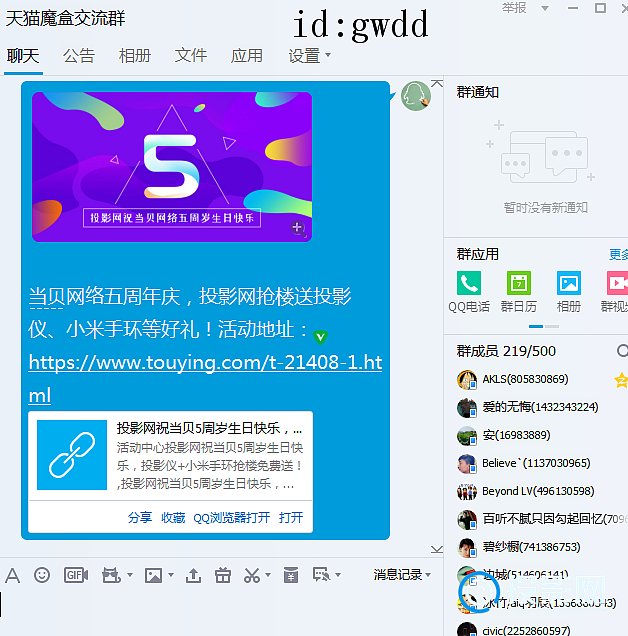
Task: Click the upload file icon
Action: [194, 575]
